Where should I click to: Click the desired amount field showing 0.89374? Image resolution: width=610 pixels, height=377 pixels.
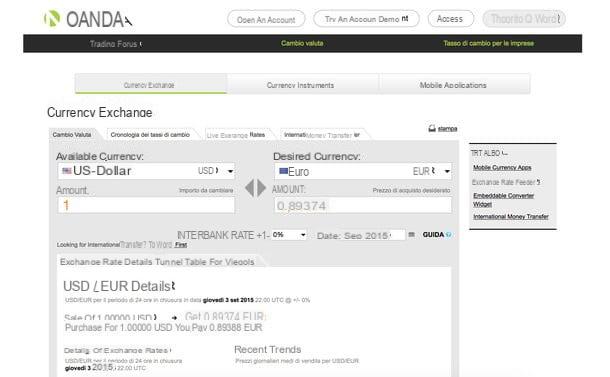click(363, 205)
